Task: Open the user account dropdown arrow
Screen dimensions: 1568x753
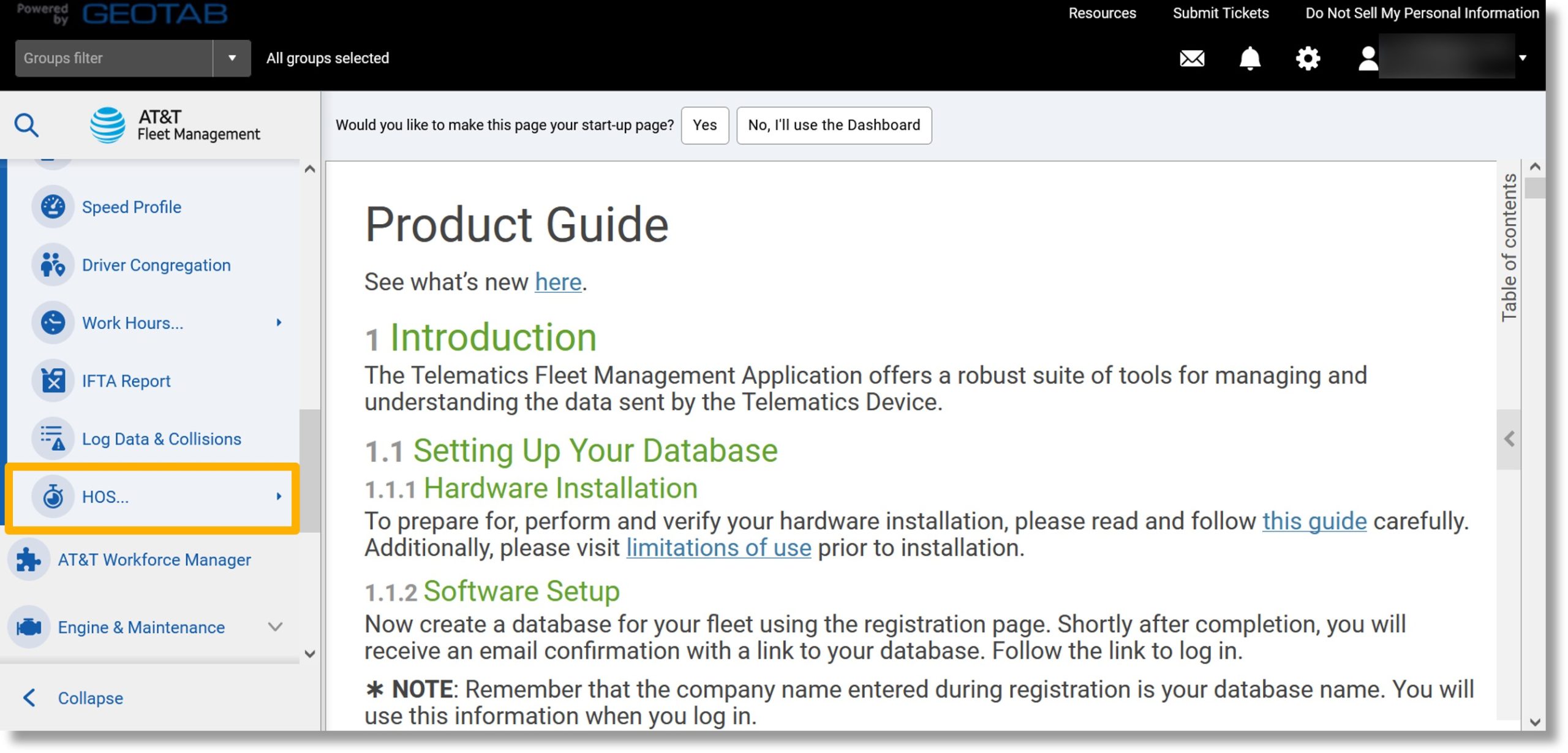Action: coord(1523,58)
